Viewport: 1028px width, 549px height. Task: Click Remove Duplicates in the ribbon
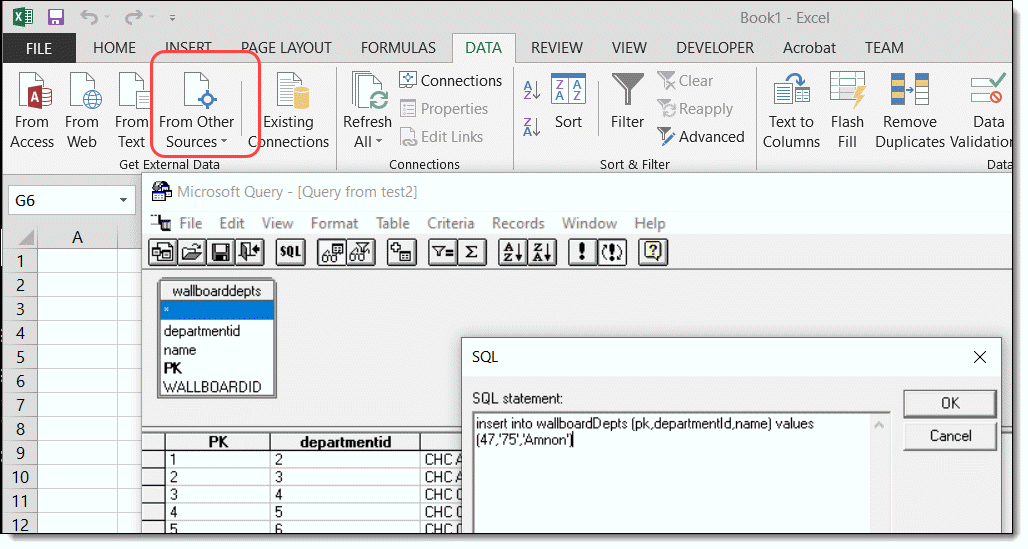coord(909,112)
